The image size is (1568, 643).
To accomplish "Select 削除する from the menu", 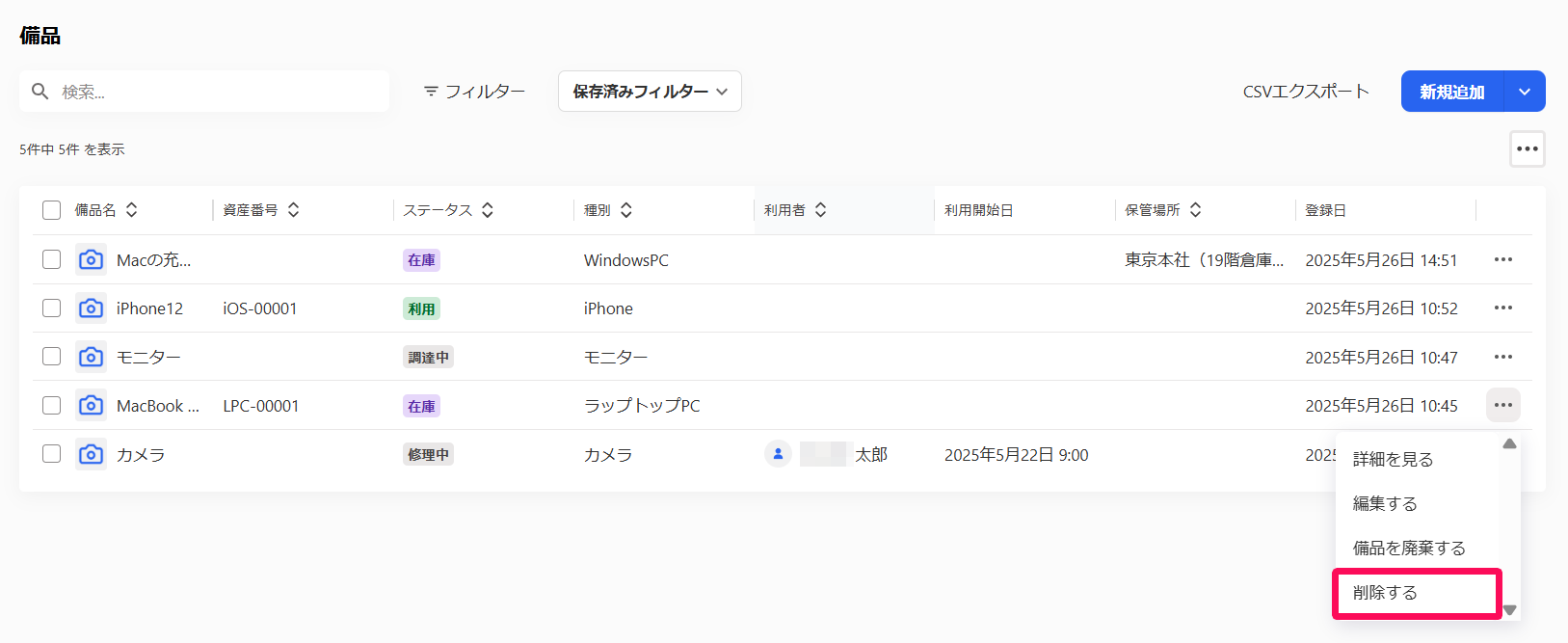I will click(x=1385, y=592).
